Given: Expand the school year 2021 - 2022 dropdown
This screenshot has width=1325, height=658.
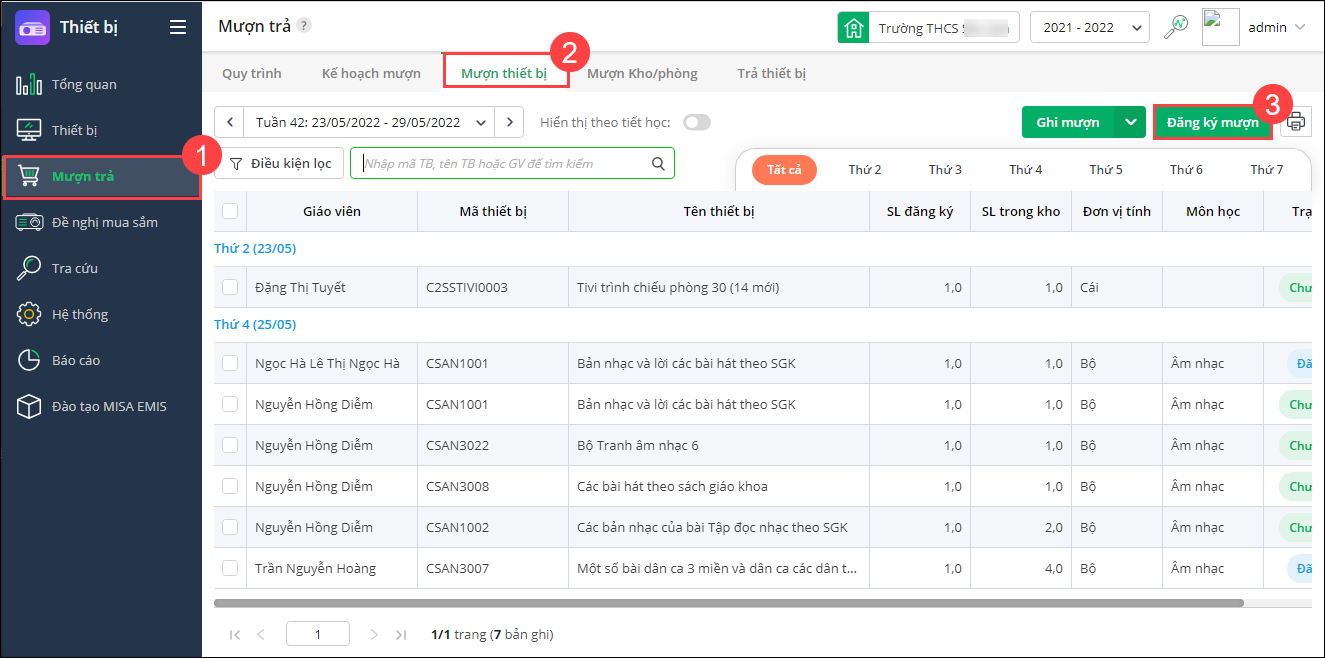Looking at the screenshot, I should tap(1089, 27).
